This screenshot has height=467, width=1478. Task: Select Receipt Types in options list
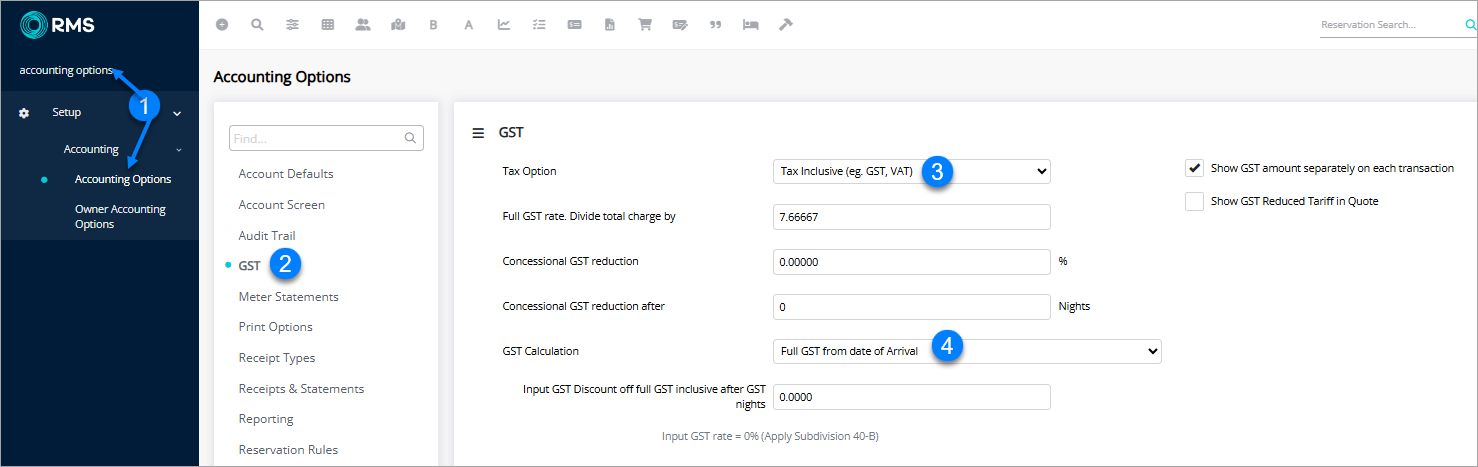276,358
